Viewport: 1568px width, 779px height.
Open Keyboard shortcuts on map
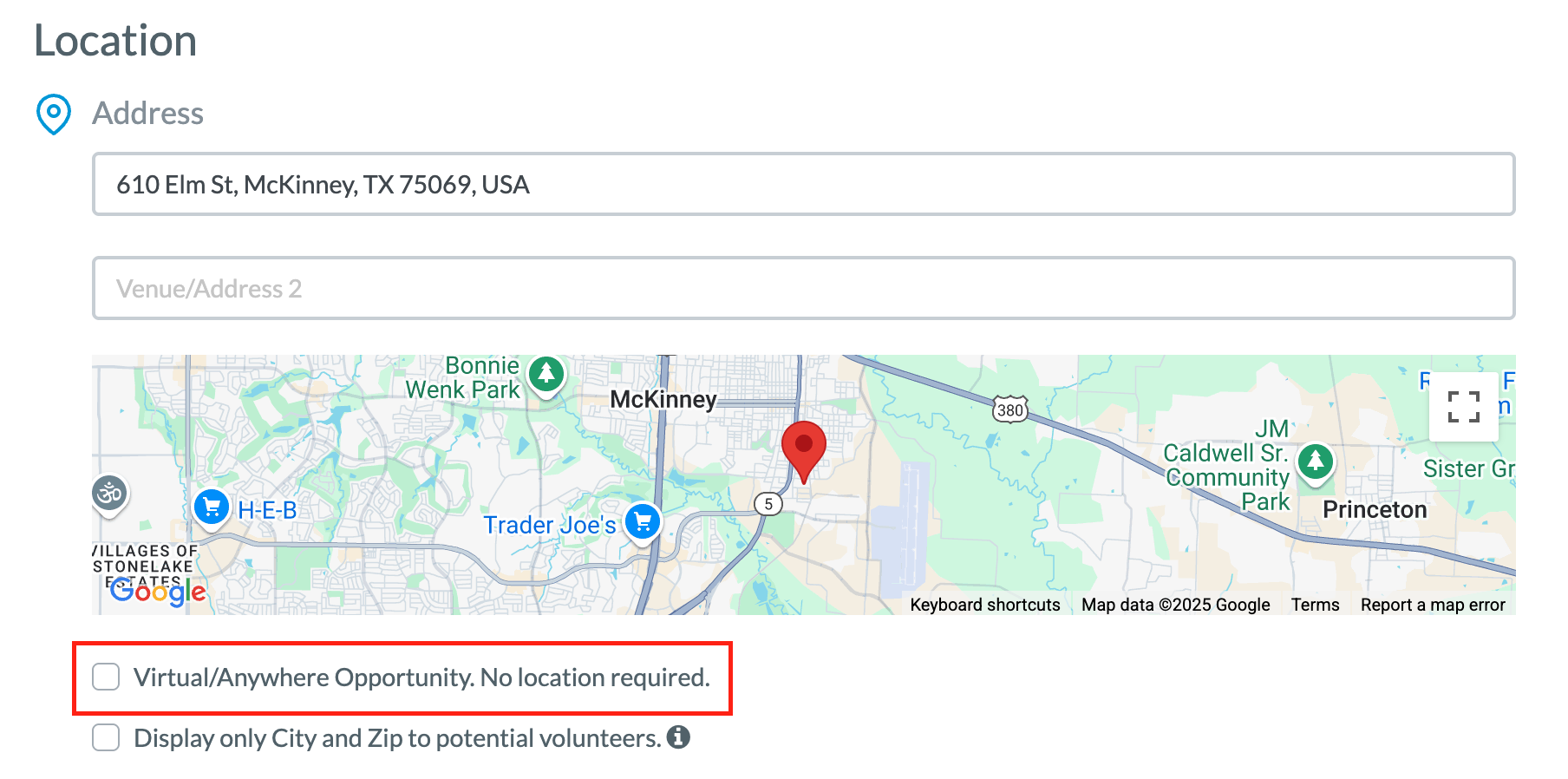tap(985, 605)
